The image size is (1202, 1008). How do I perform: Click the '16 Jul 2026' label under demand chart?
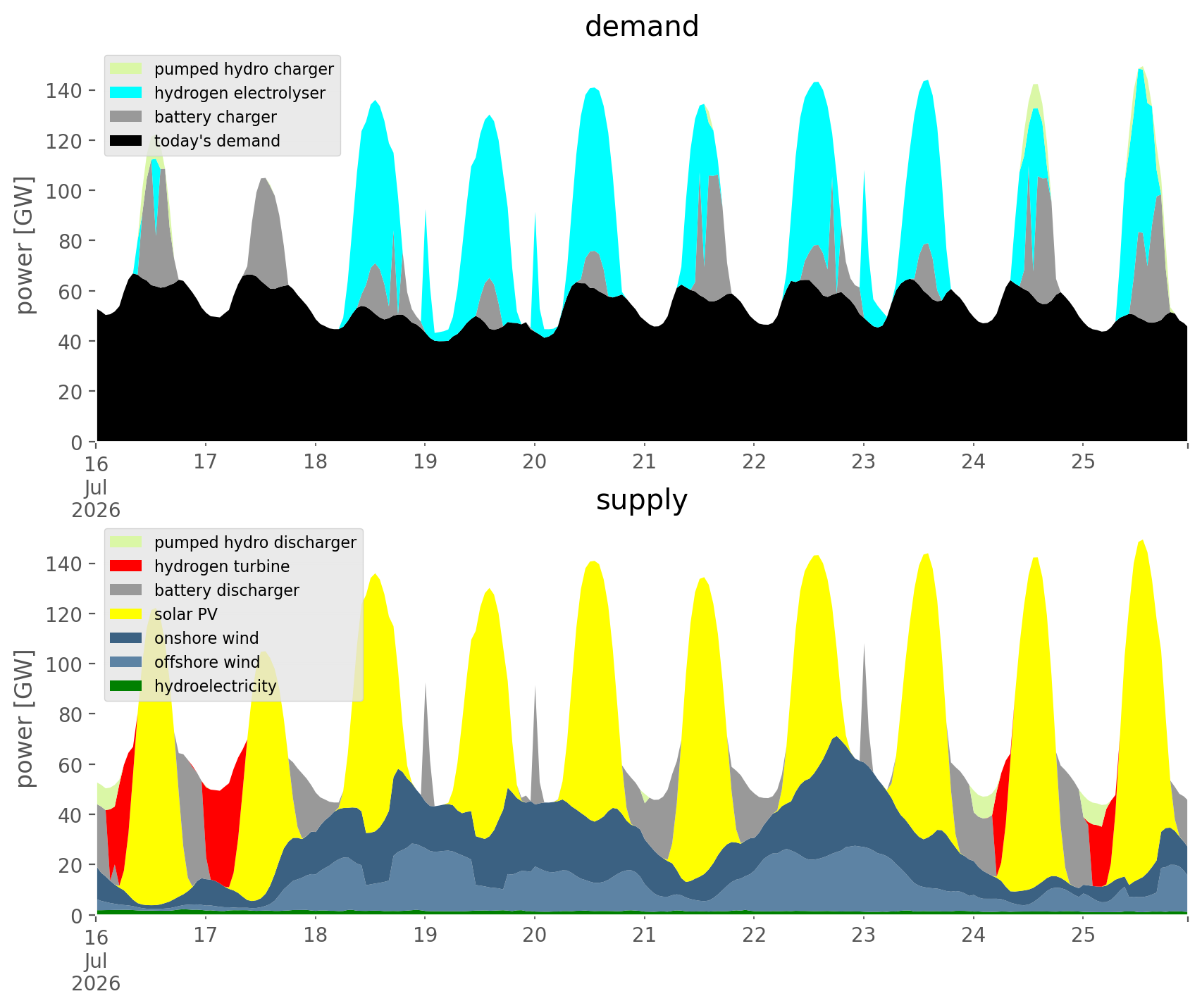[96, 486]
